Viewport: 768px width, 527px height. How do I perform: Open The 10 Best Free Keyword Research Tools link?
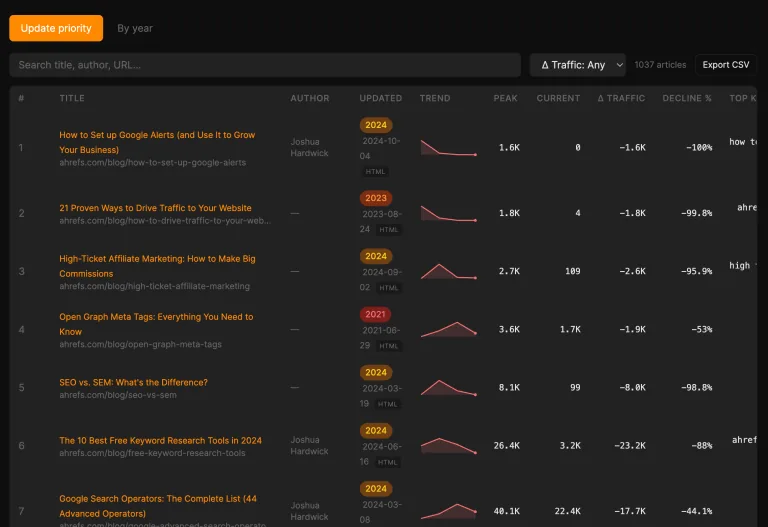click(x=160, y=440)
